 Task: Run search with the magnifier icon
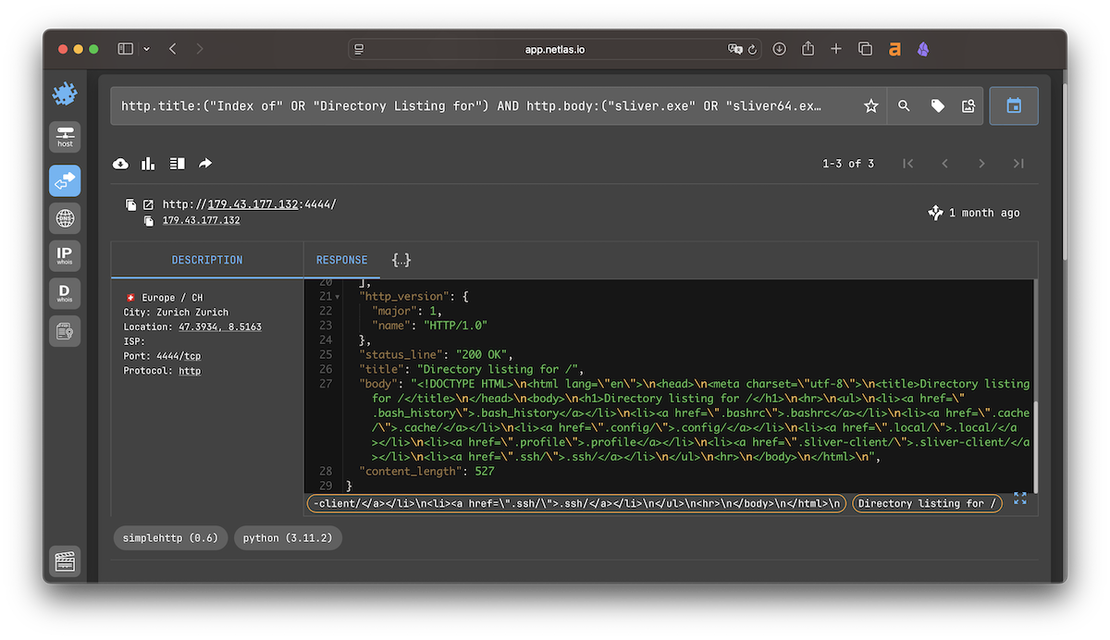904,105
